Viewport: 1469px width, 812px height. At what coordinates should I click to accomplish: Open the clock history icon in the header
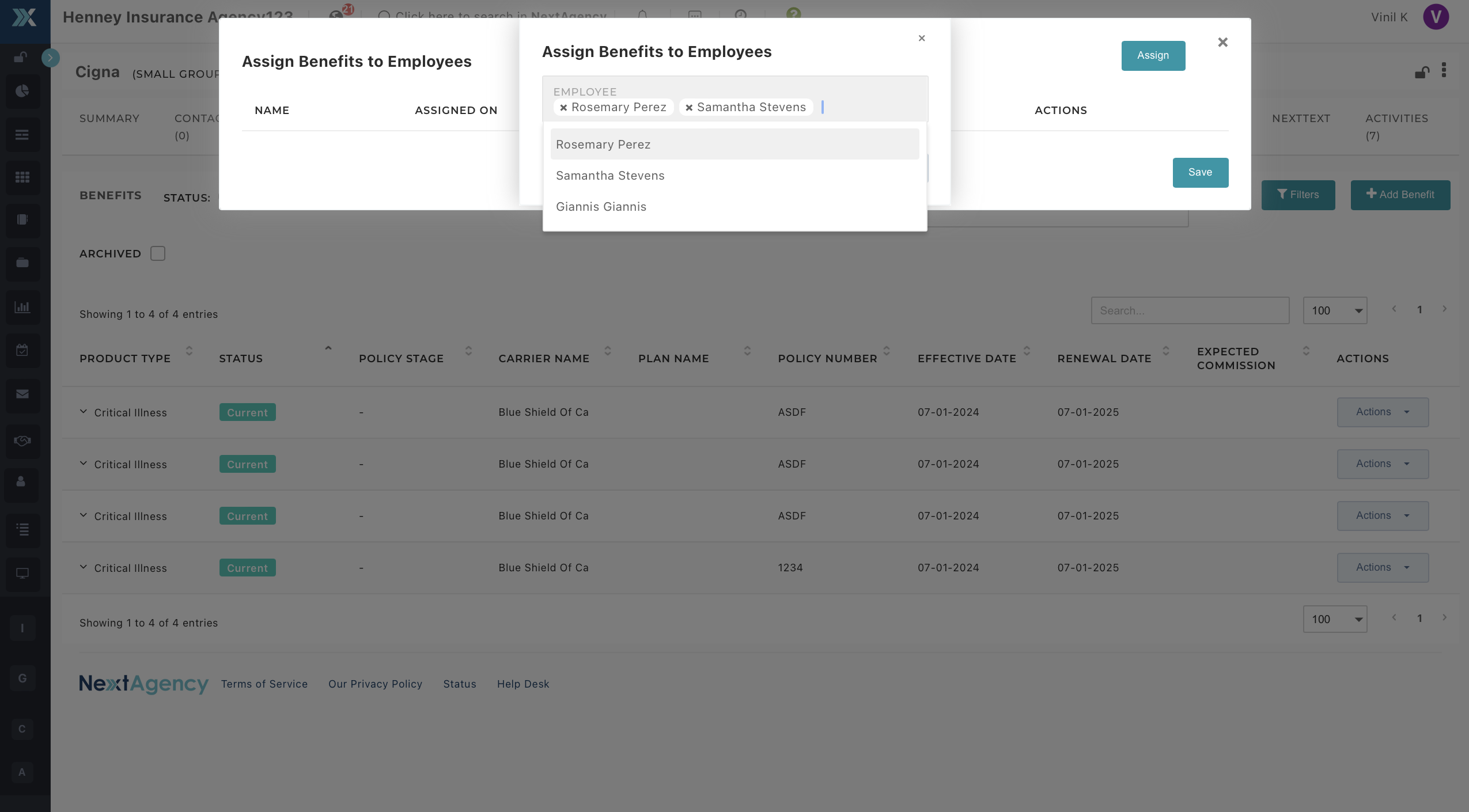tap(741, 16)
